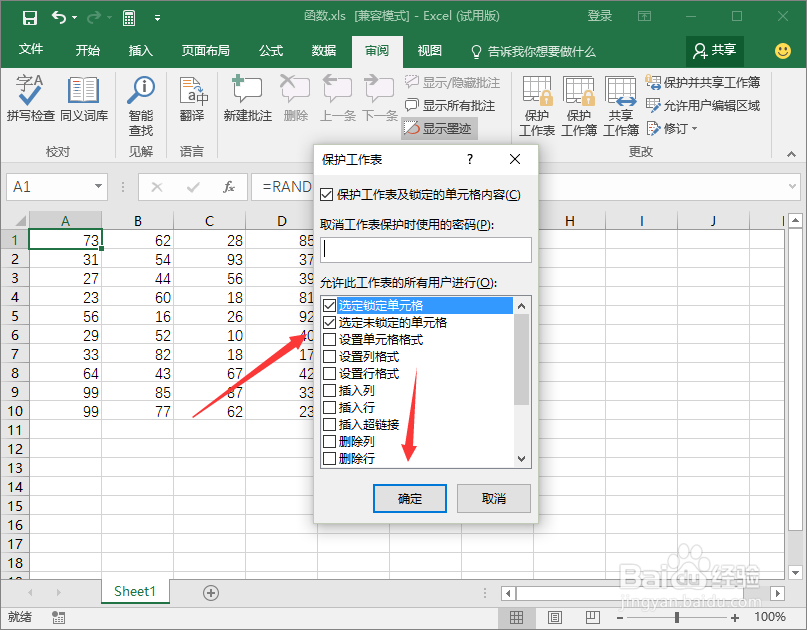Click Allow Users to Edit Ranges (允许用户编辑区域)

(703, 106)
